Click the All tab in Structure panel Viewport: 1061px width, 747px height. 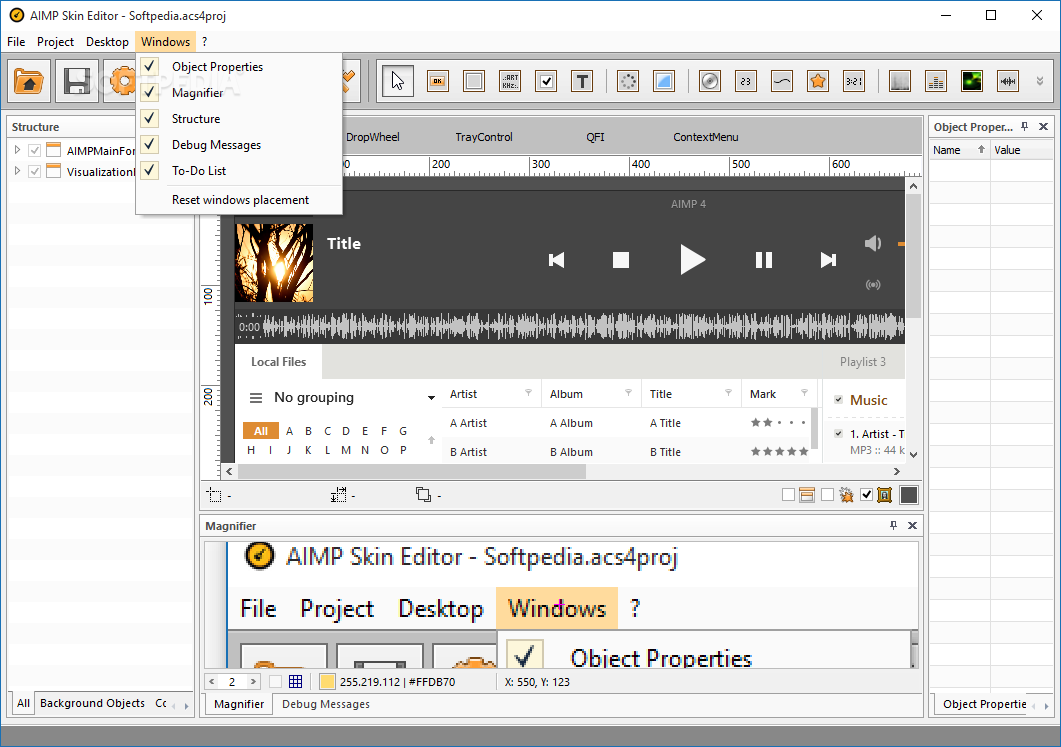tap(23, 704)
